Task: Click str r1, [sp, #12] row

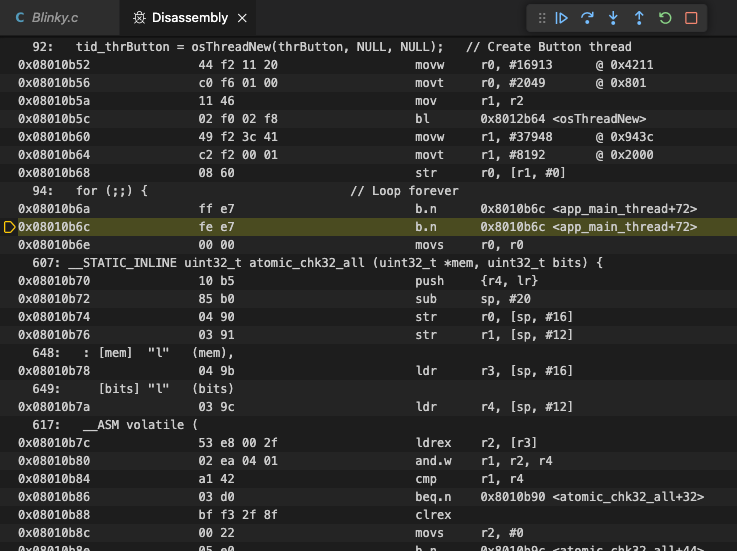Action: tap(368, 335)
